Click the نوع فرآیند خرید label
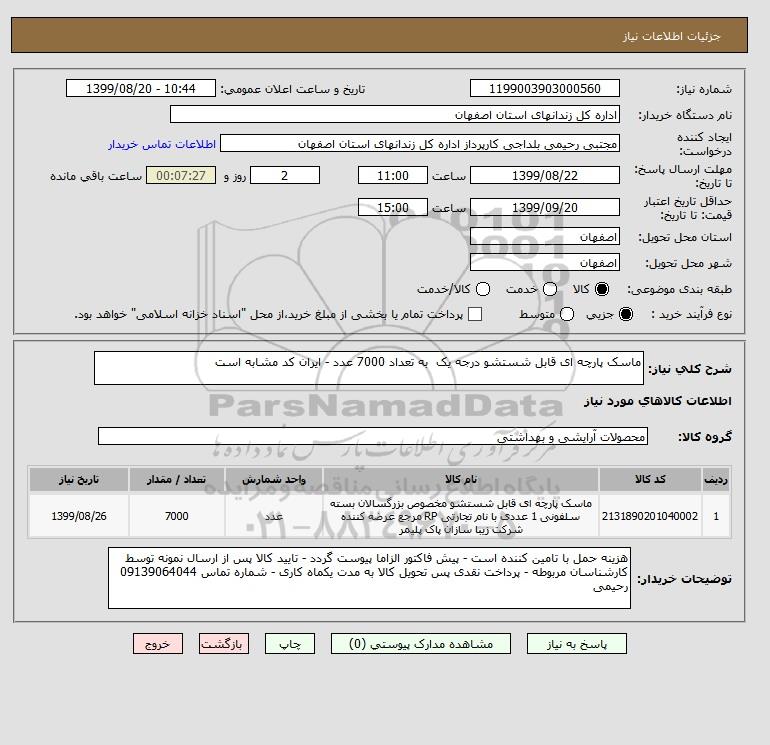The width and height of the screenshot is (770, 745). pos(691,314)
